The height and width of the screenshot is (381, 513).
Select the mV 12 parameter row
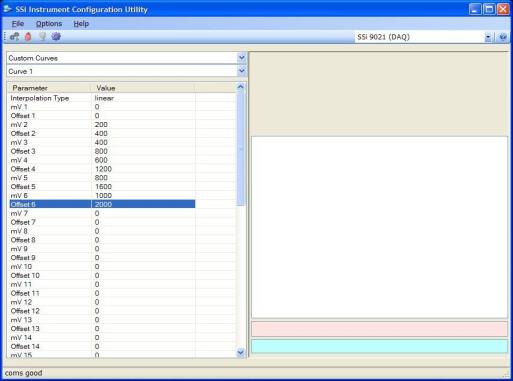(x=102, y=302)
